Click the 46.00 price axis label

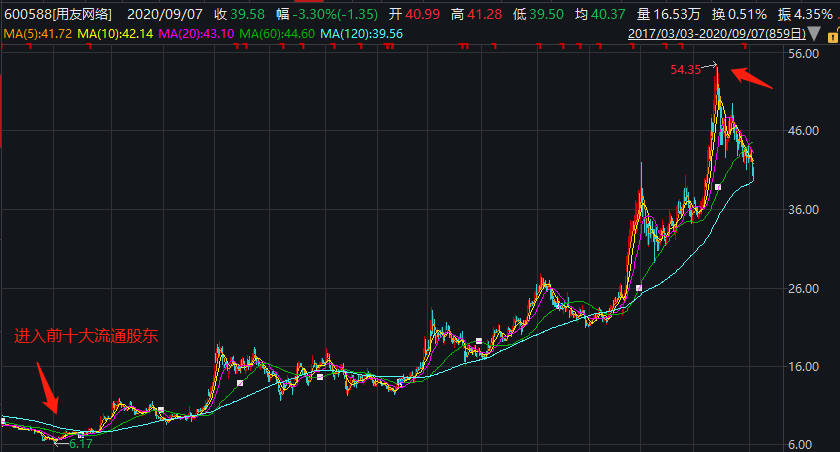coord(804,131)
